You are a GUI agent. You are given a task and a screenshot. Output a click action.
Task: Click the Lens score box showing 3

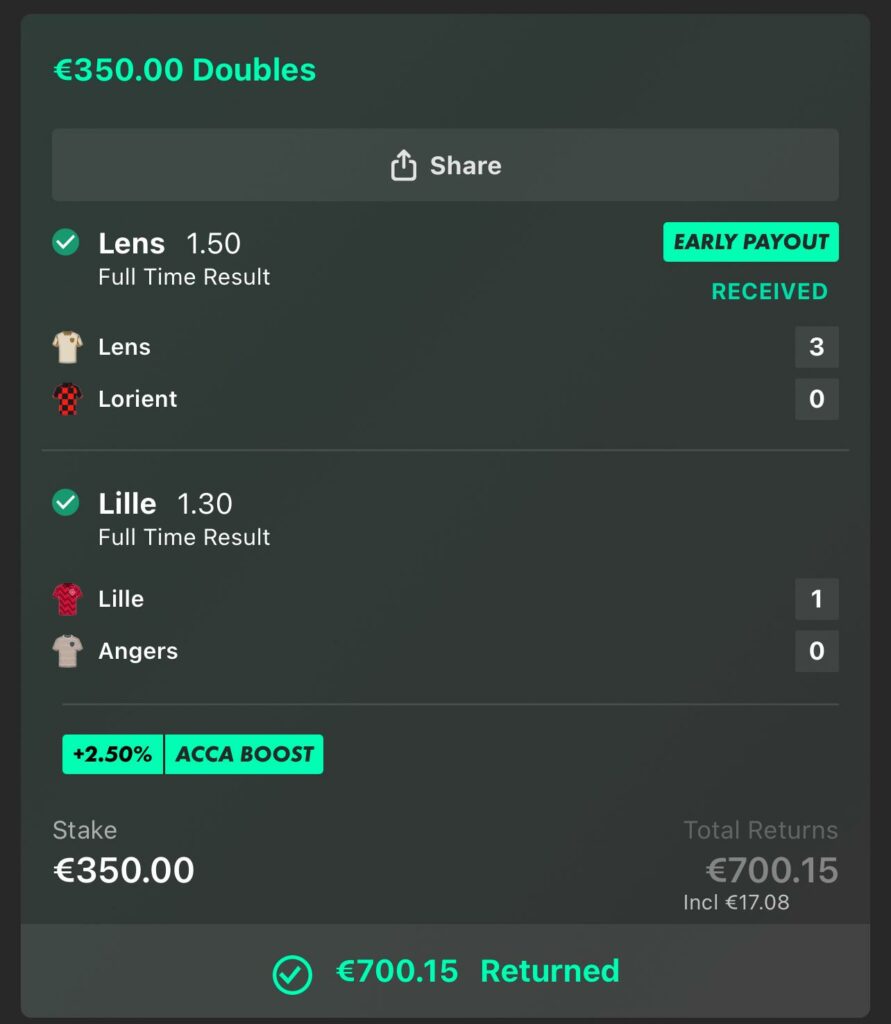coord(816,347)
